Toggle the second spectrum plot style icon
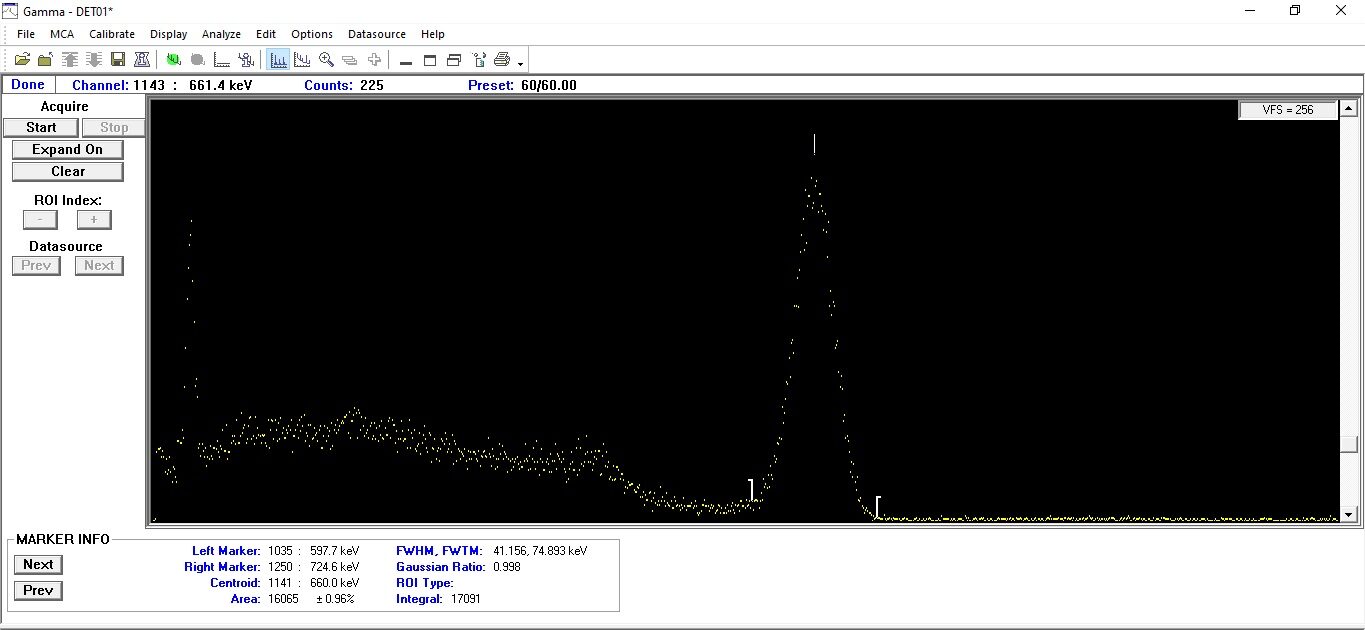1365x630 pixels. click(302, 60)
